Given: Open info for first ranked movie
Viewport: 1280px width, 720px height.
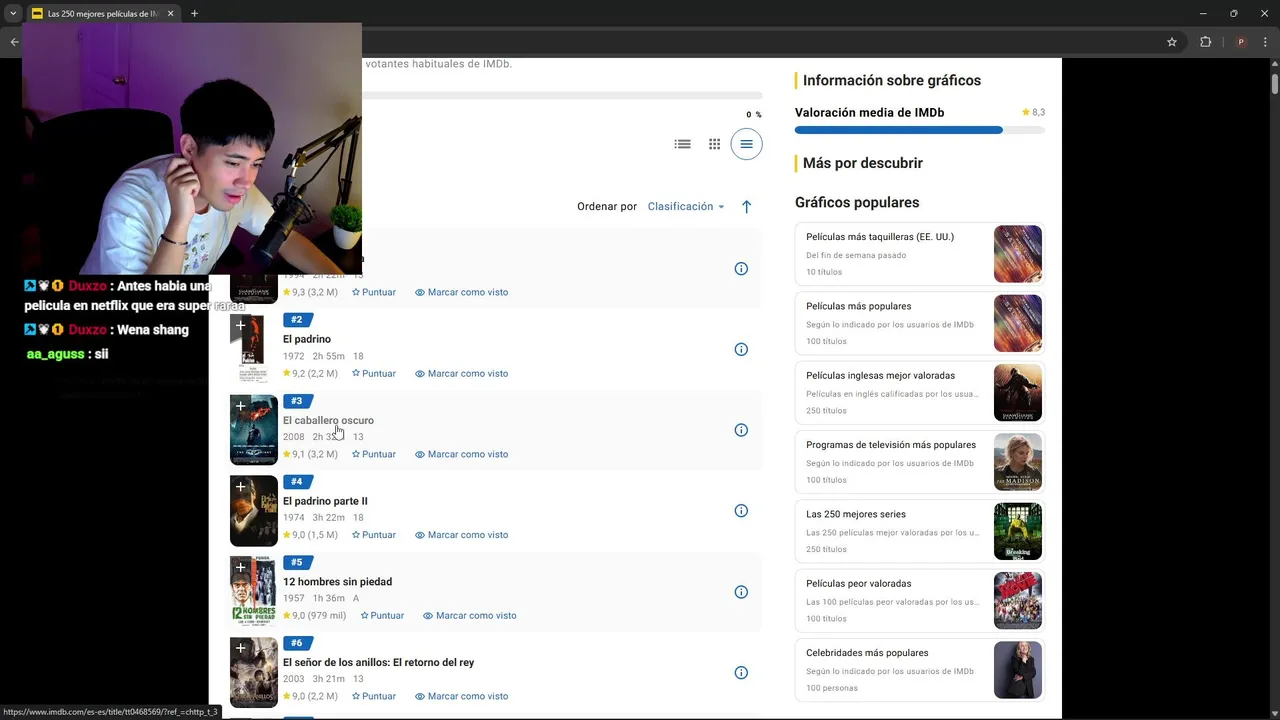Looking at the screenshot, I should 741,268.
